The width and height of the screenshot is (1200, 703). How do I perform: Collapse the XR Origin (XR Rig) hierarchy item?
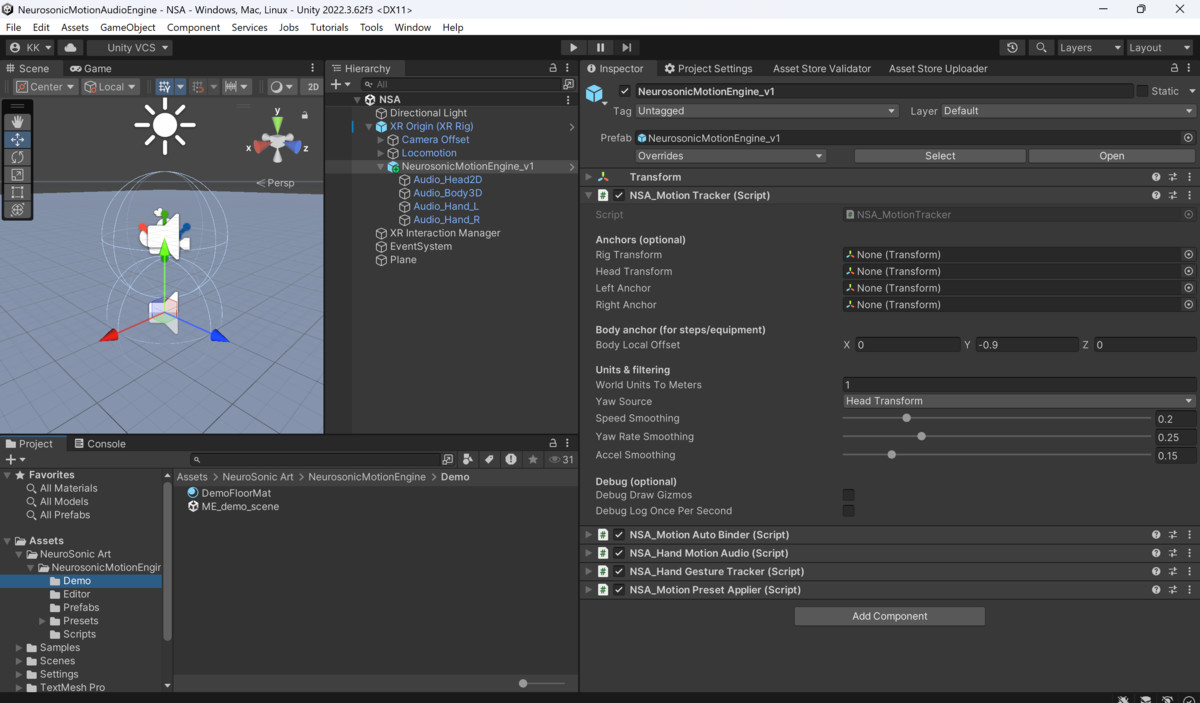point(368,126)
